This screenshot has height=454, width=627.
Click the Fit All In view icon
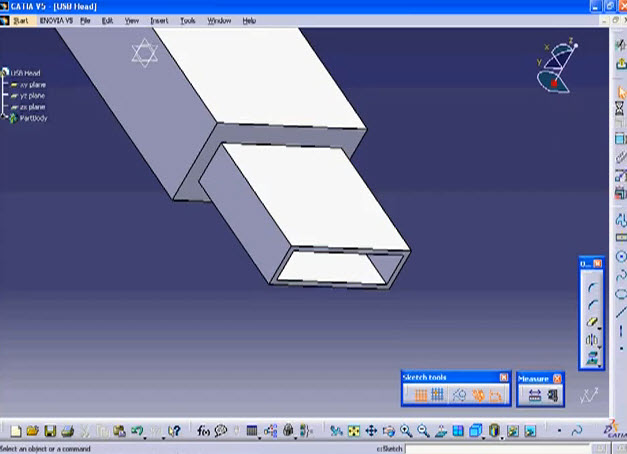point(354,431)
